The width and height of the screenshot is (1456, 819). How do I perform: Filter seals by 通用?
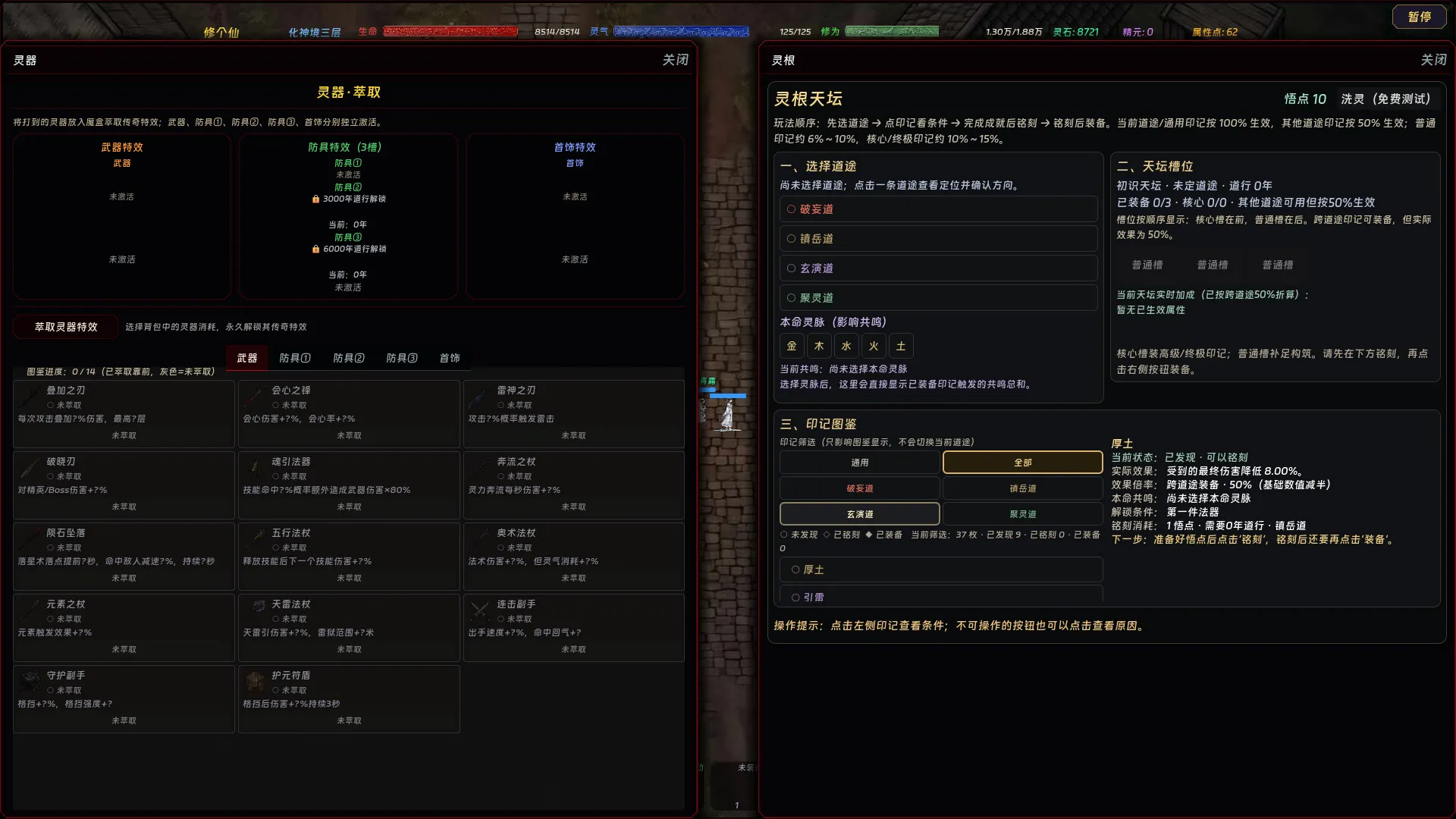tap(860, 463)
